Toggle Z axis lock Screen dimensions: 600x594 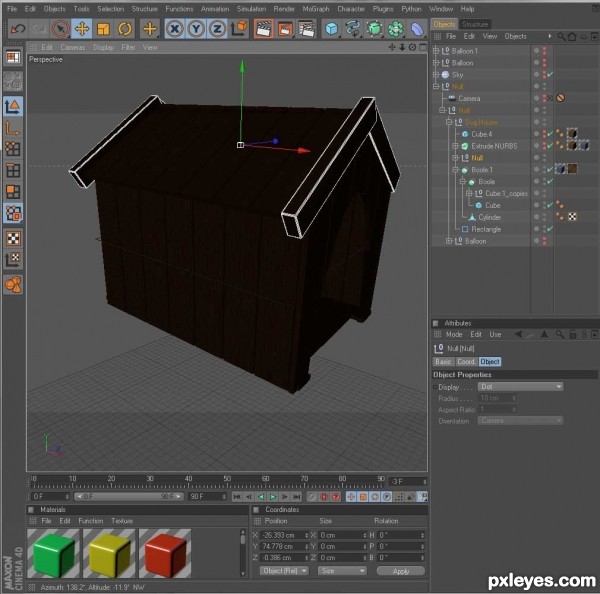click(217, 29)
